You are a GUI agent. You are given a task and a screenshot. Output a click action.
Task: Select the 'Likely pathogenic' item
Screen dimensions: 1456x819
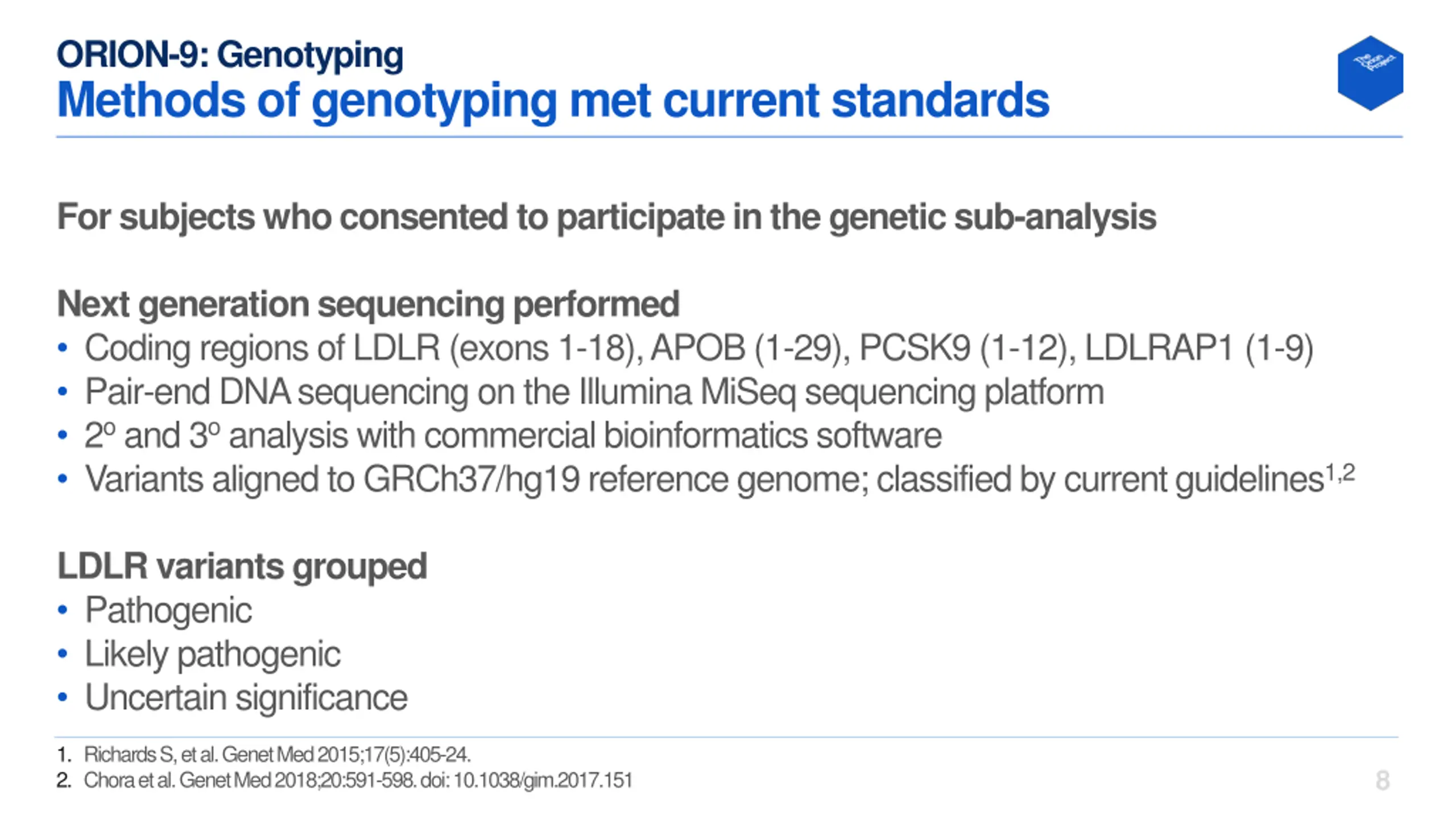click(x=213, y=655)
